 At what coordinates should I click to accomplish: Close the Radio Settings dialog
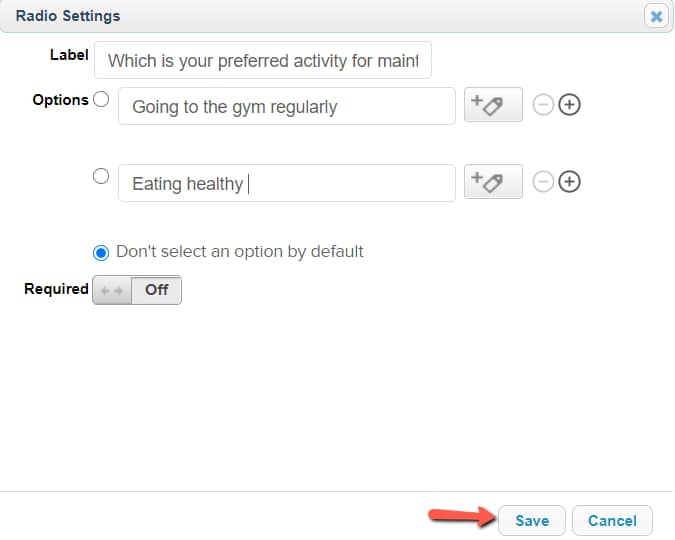click(656, 16)
